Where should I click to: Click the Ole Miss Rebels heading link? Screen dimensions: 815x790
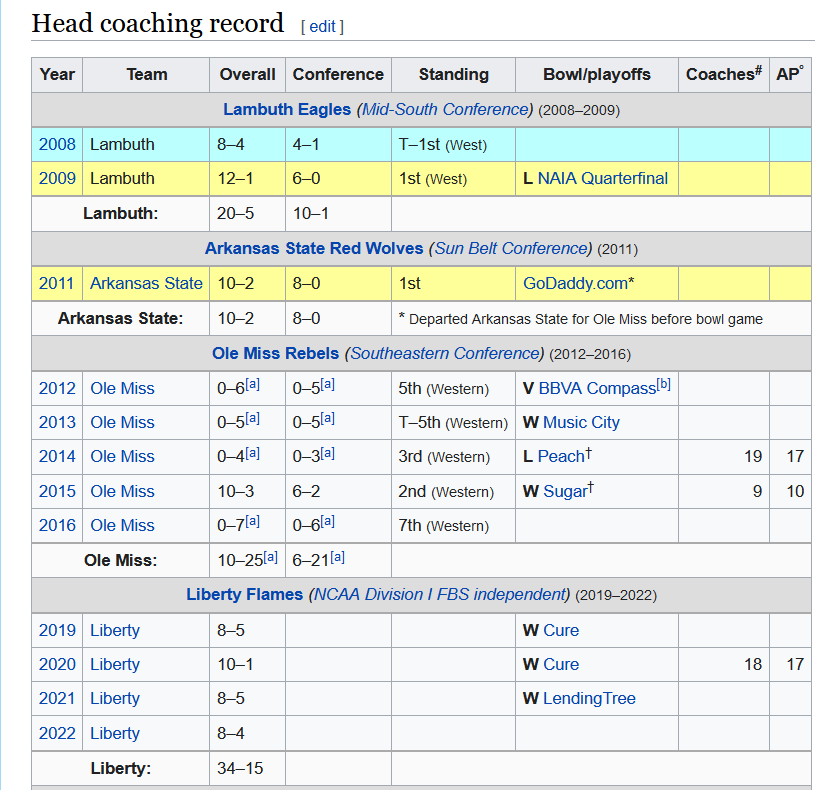(x=276, y=353)
